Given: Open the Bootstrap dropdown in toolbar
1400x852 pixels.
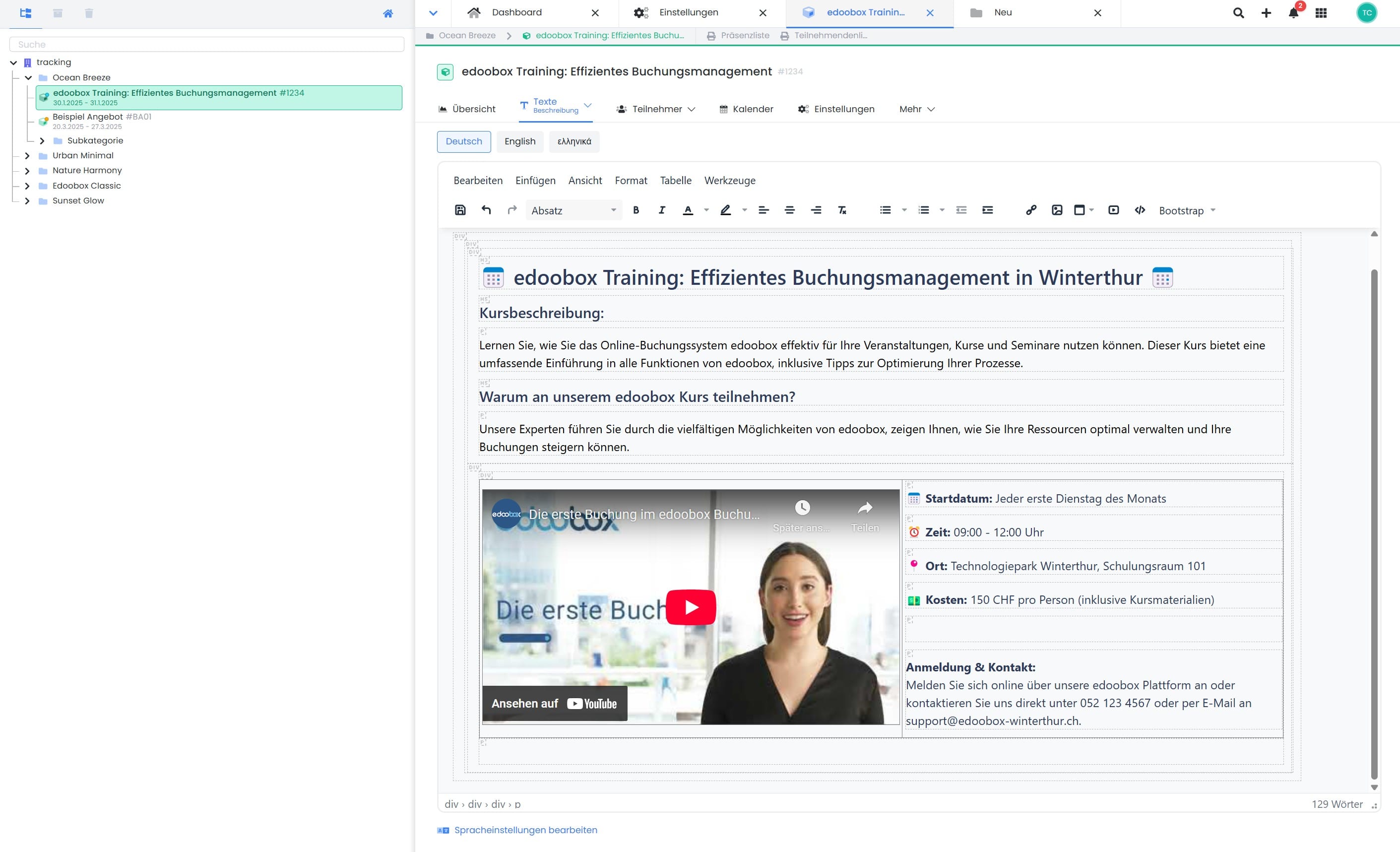Looking at the screenshot, I should (x=1187, y=210).
